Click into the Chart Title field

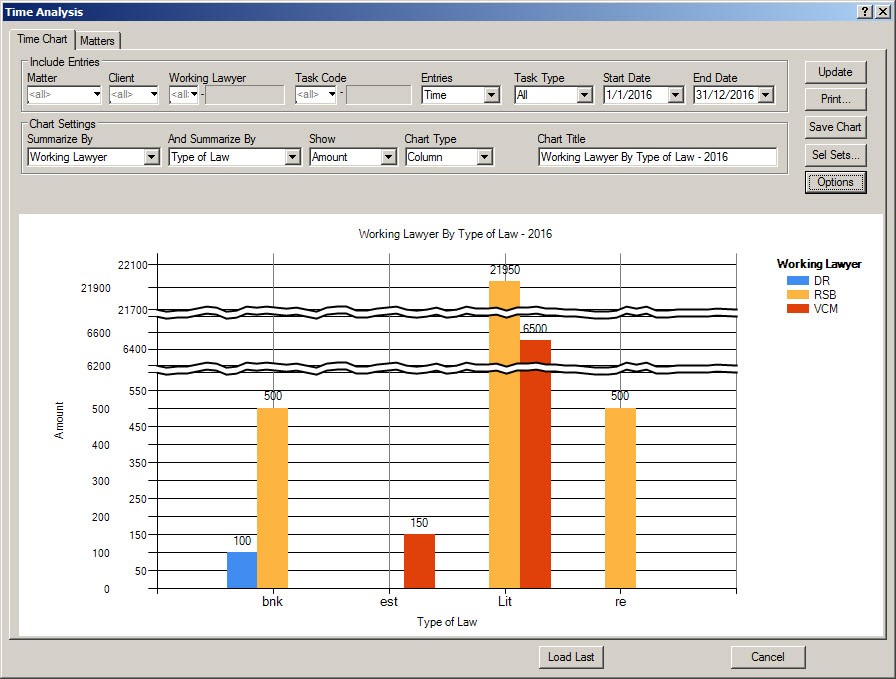click(x=657, y=157)
